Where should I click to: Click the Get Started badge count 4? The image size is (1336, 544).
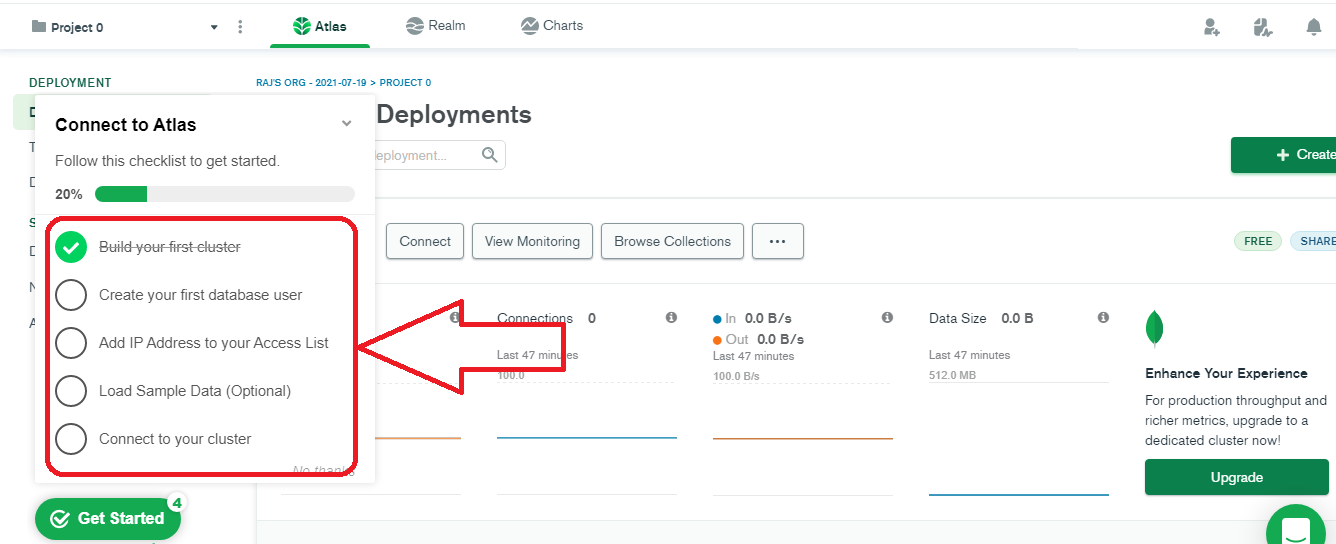point(177,503)
